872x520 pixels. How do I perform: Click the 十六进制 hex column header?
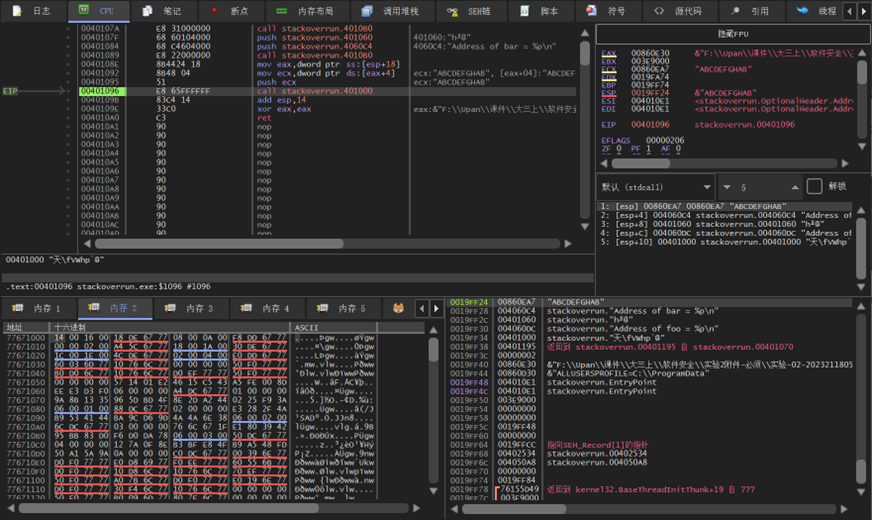(x=70, y=327)
